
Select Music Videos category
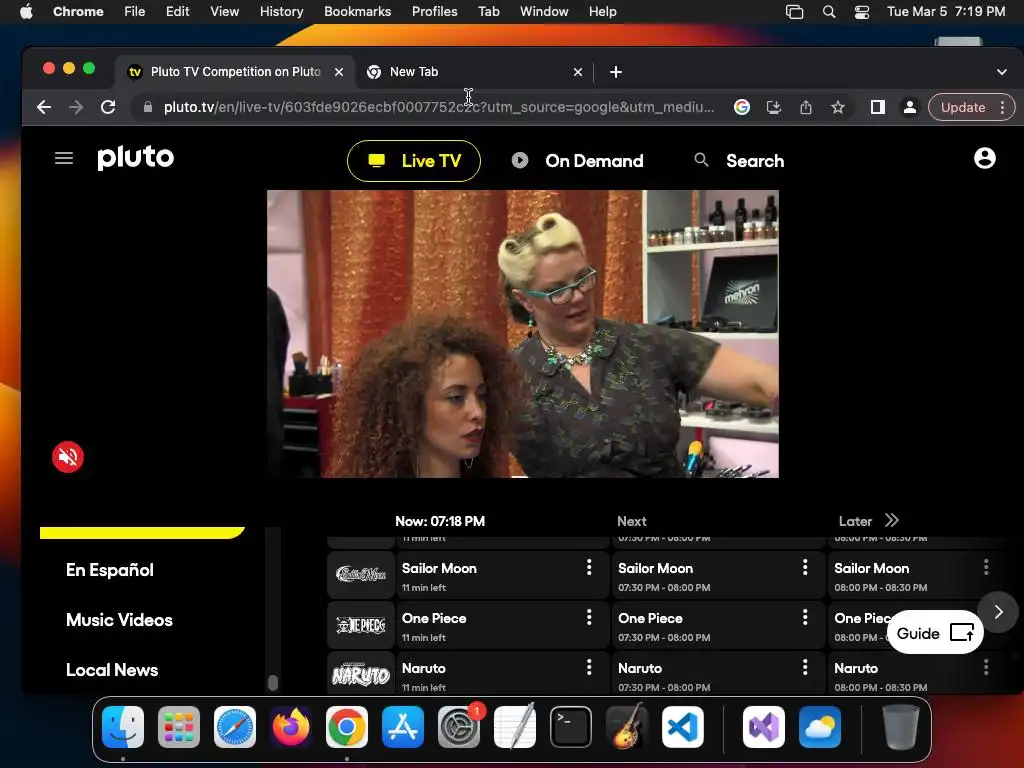point(120,620)
